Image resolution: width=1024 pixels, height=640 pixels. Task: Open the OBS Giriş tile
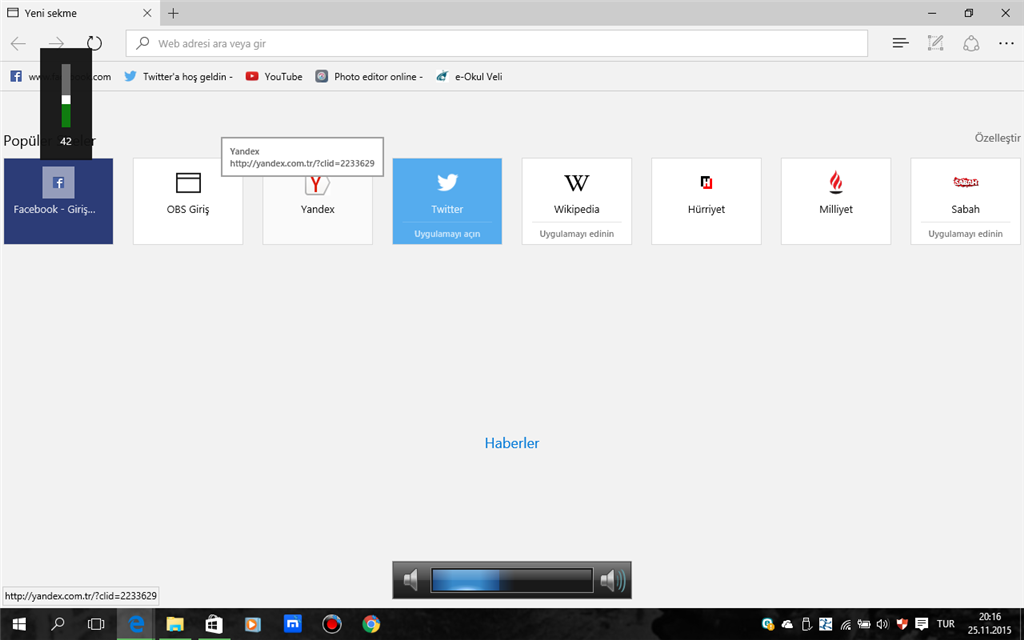coord(188,201)
